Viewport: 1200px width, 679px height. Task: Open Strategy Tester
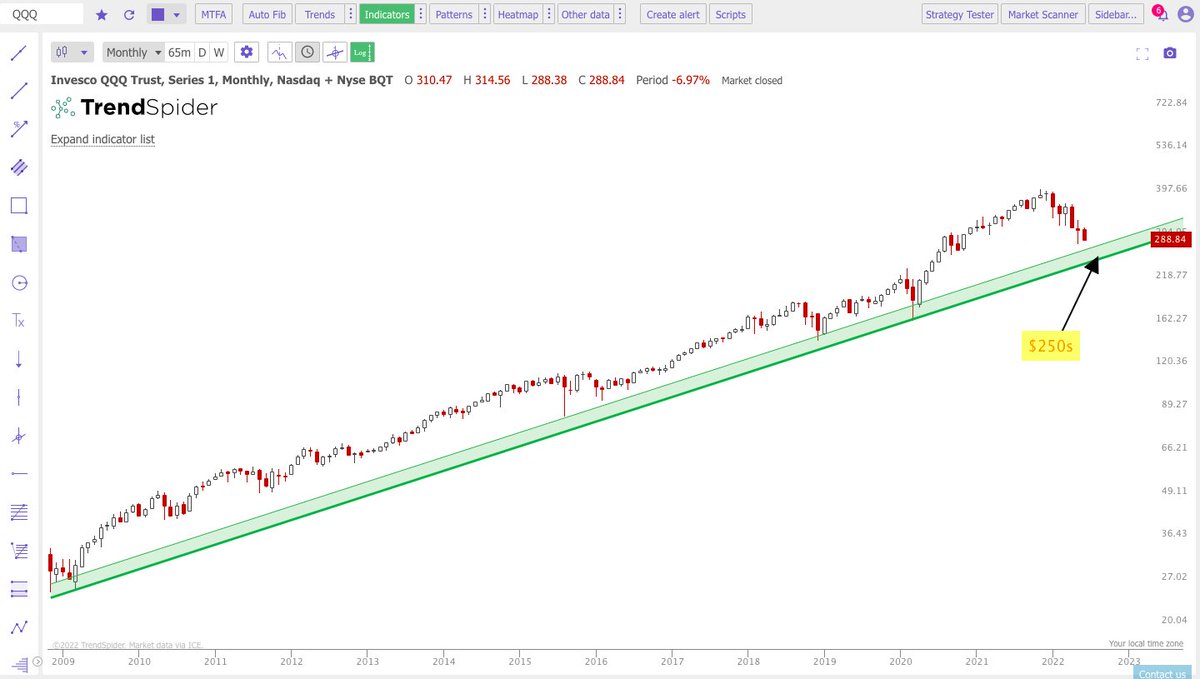coord(959,15)
